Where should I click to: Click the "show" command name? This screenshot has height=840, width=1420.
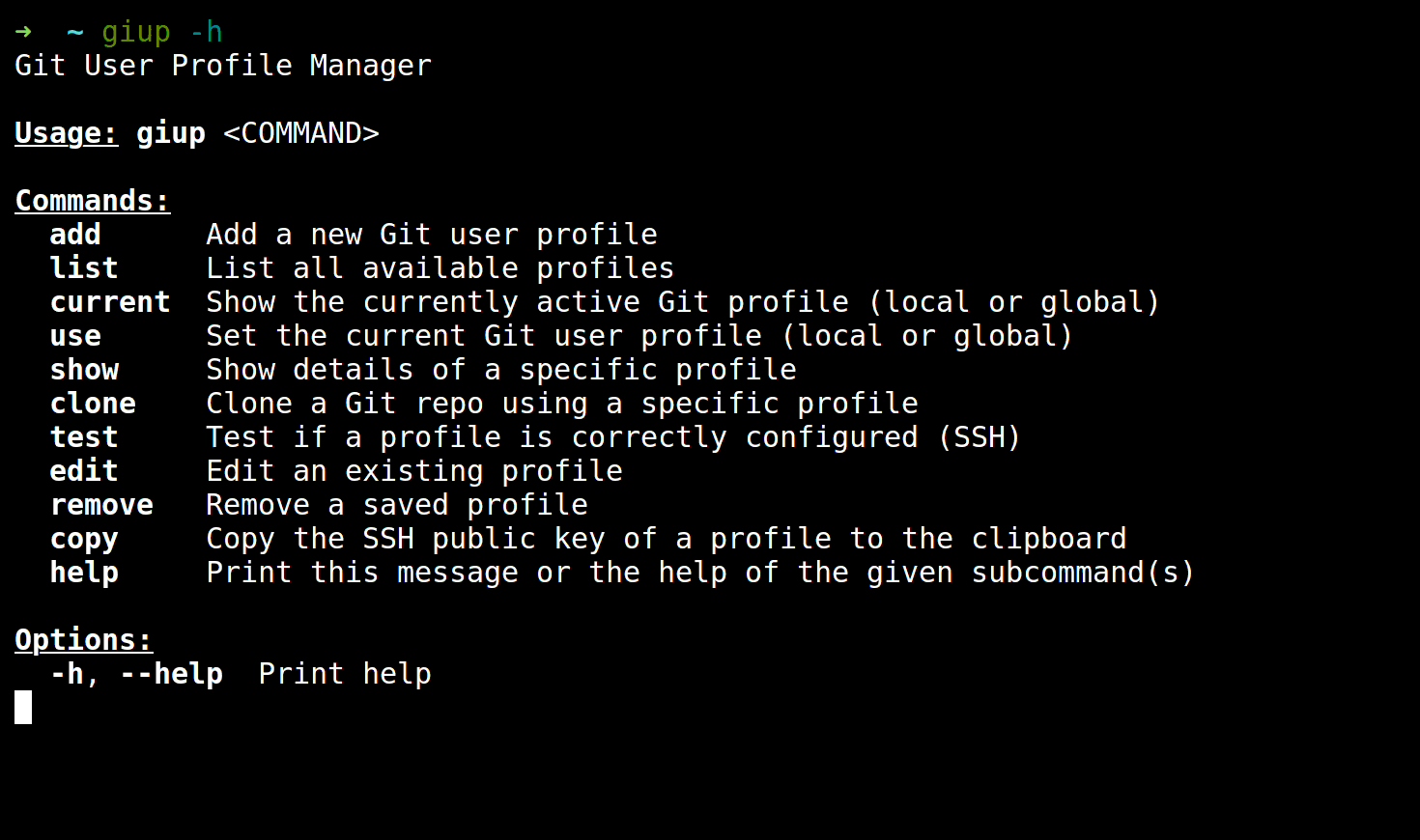coord(84,370)
